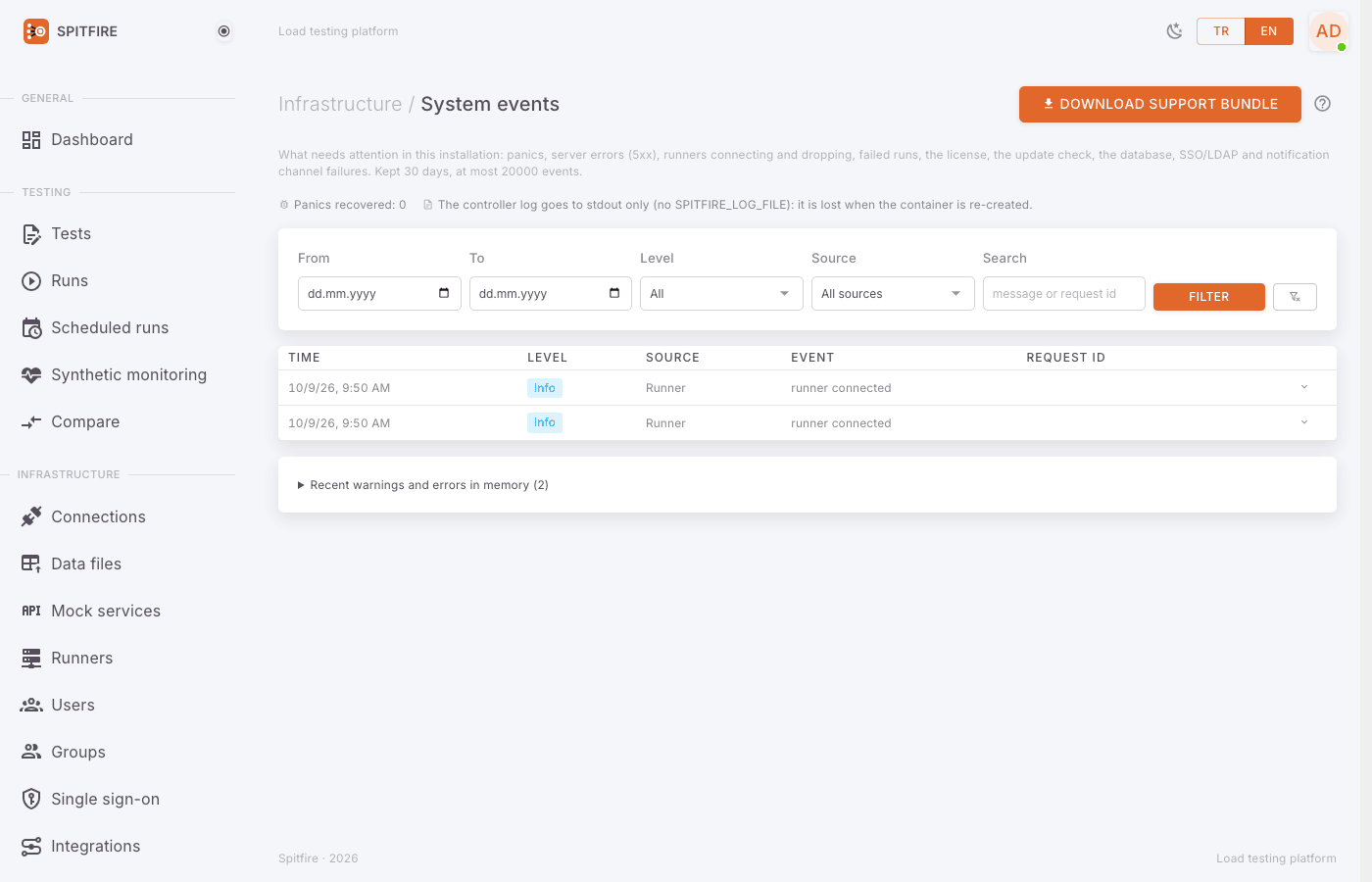Click the clear filters icon button
Screen dimensions: 1372x882
(x=1295, y=296)
